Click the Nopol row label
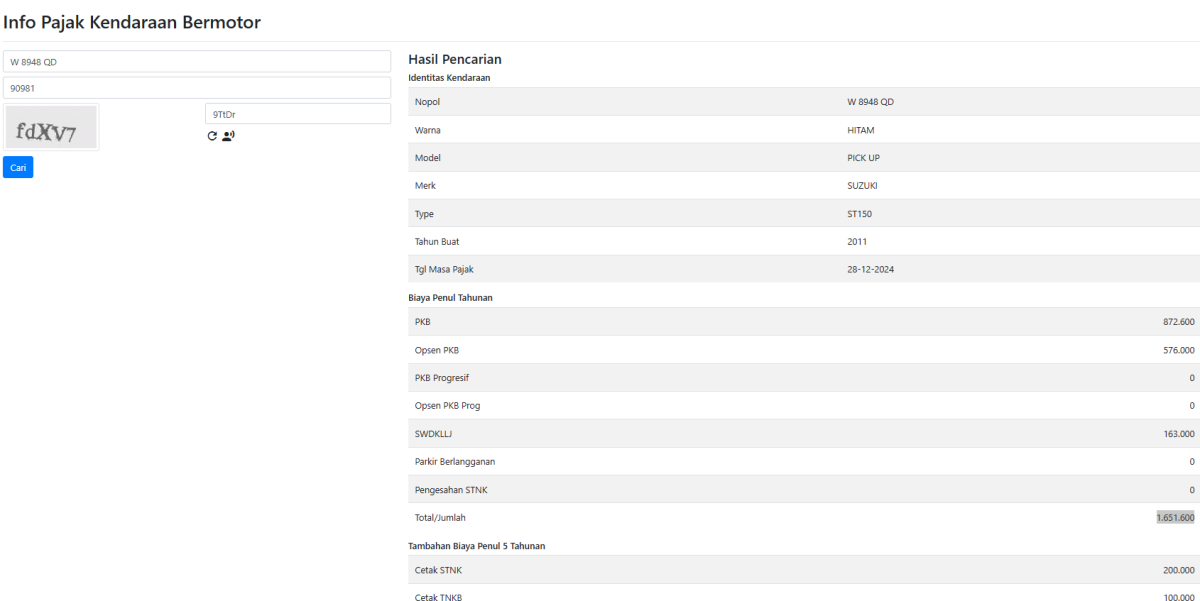This screenshot has height=601, width=1200. click(427, 102)
